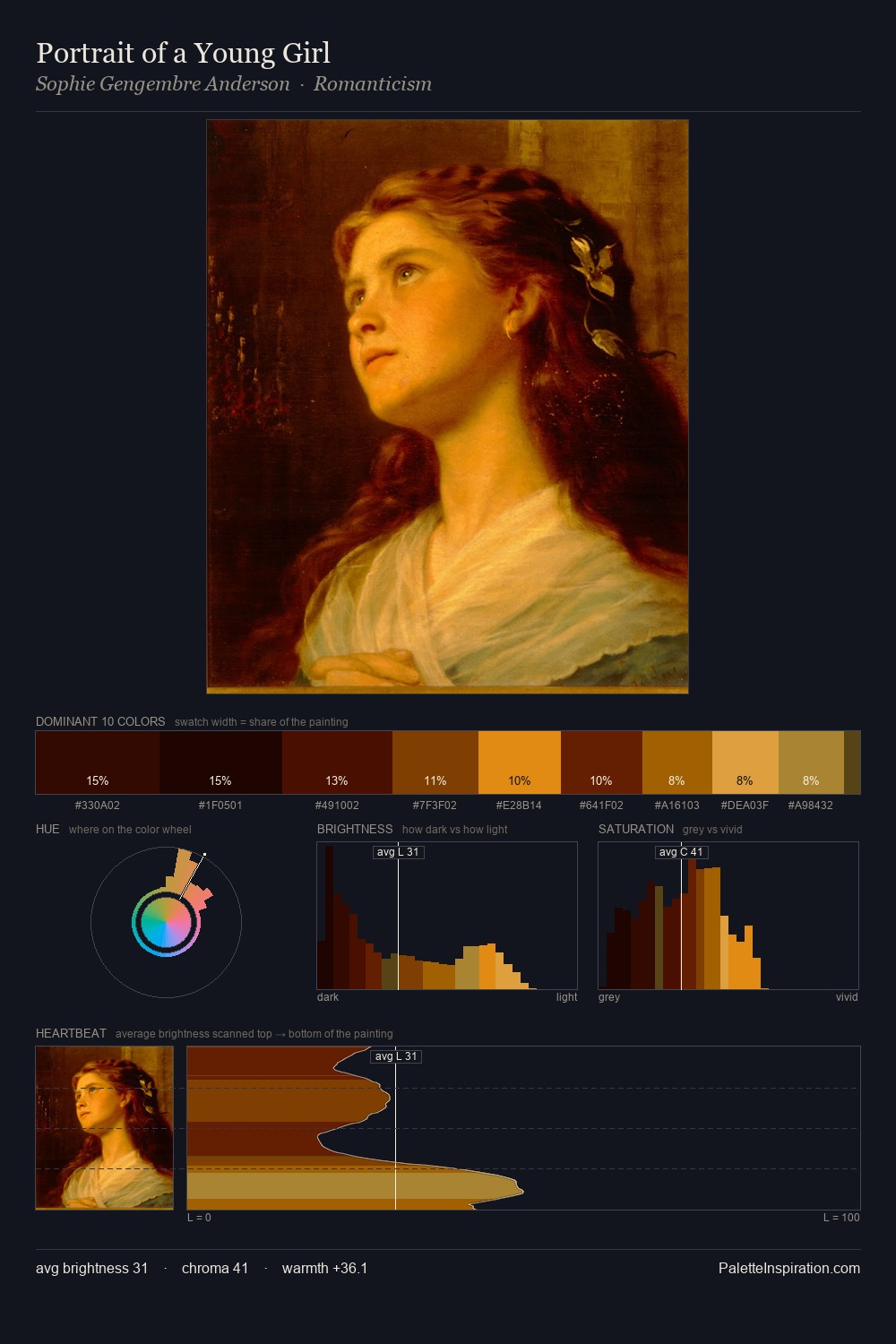
Task: Click the narrow unlabeled last swatch
Action: 852,762
